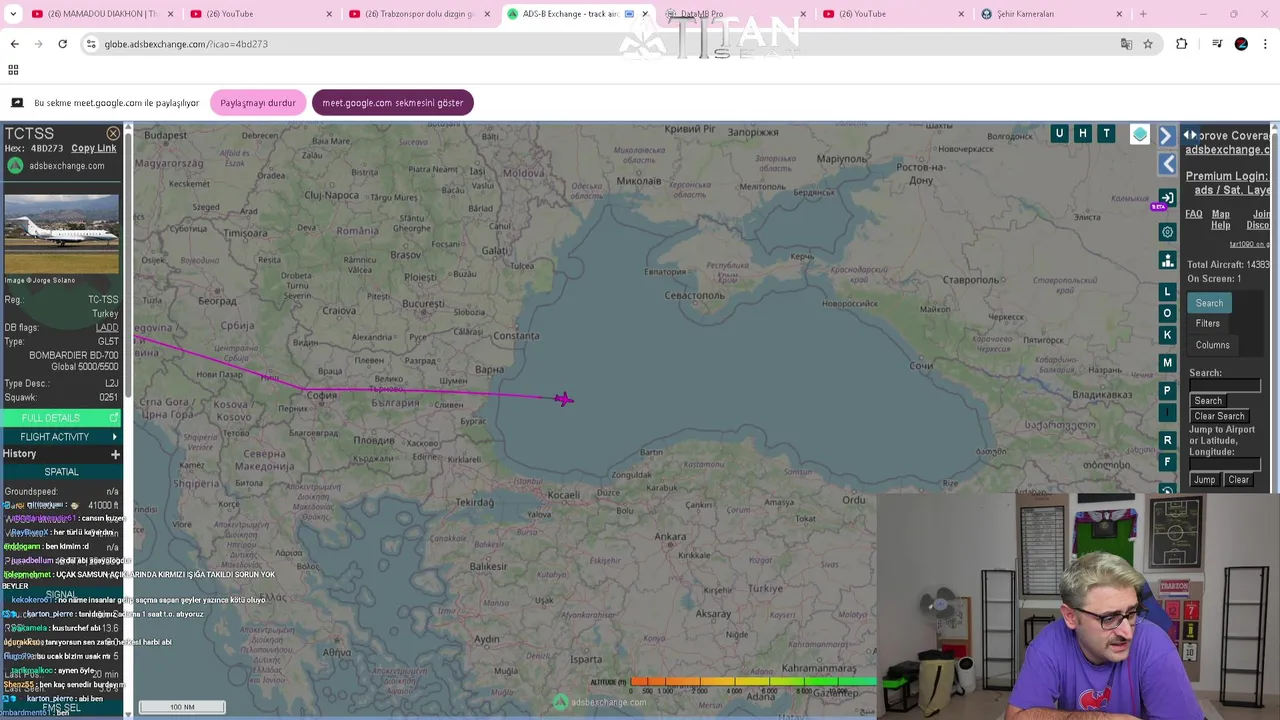The width and height of the screenshot is (1280, 720).
Task: Select the tracked aircraft icon on map
Action: (564, 399)
